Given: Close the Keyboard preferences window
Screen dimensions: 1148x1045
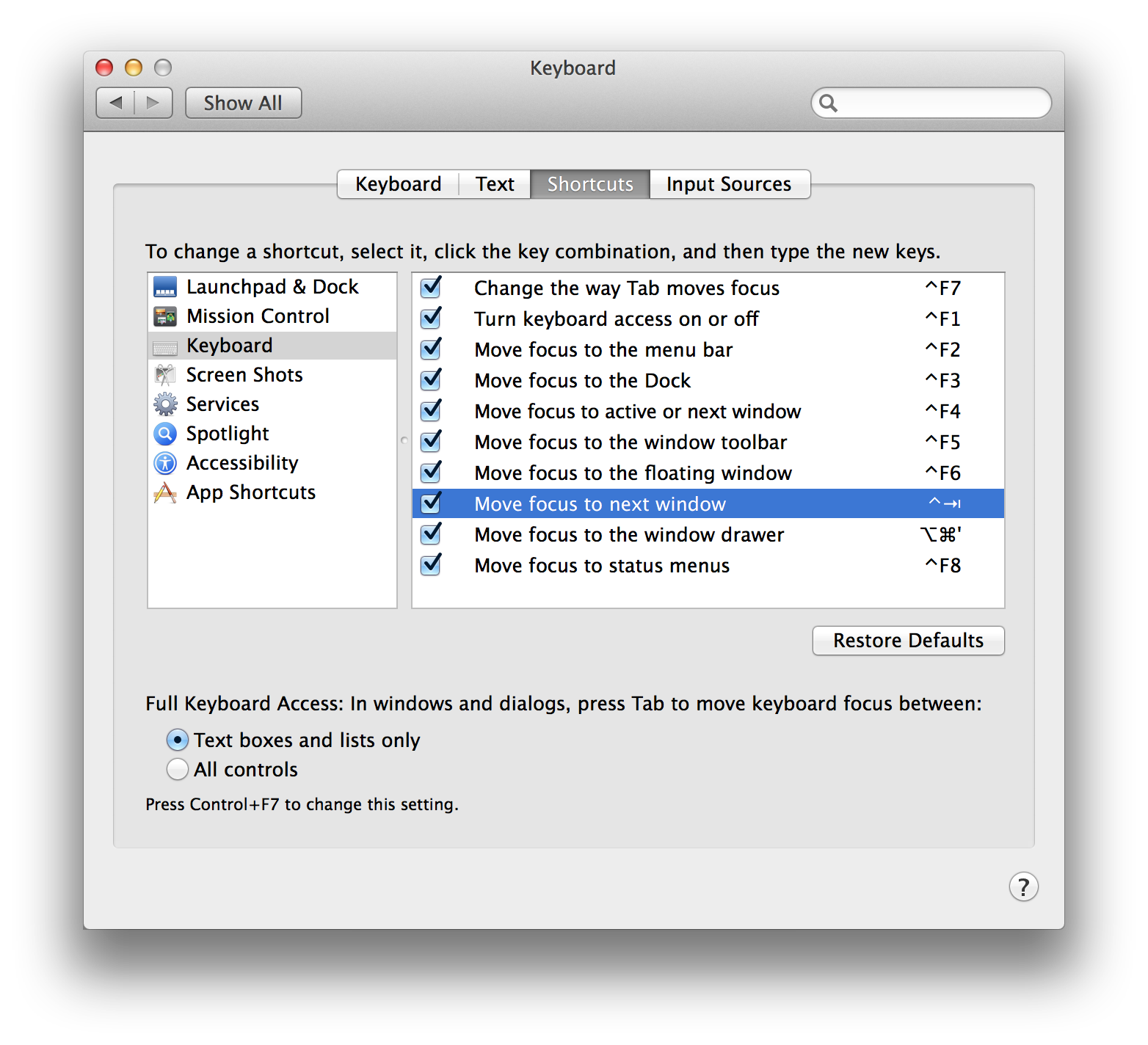Looking at the screenshot, I should tap(104, 68).
